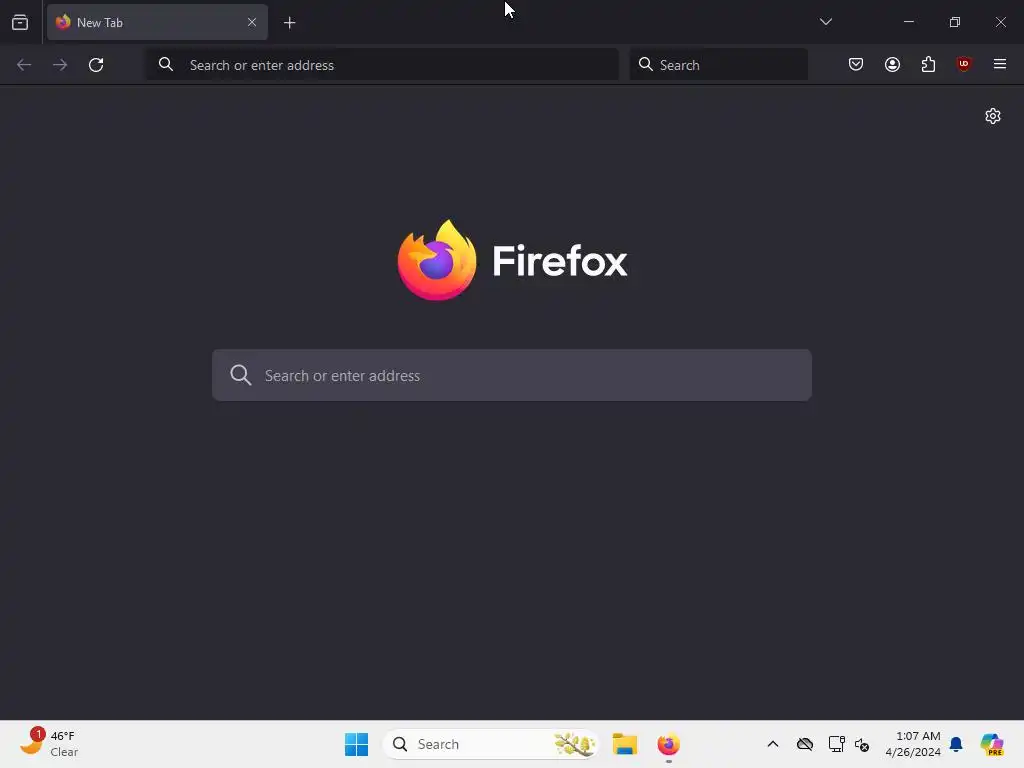
Task: Launch Copilot preview from the taskbar
Action: 992,744
